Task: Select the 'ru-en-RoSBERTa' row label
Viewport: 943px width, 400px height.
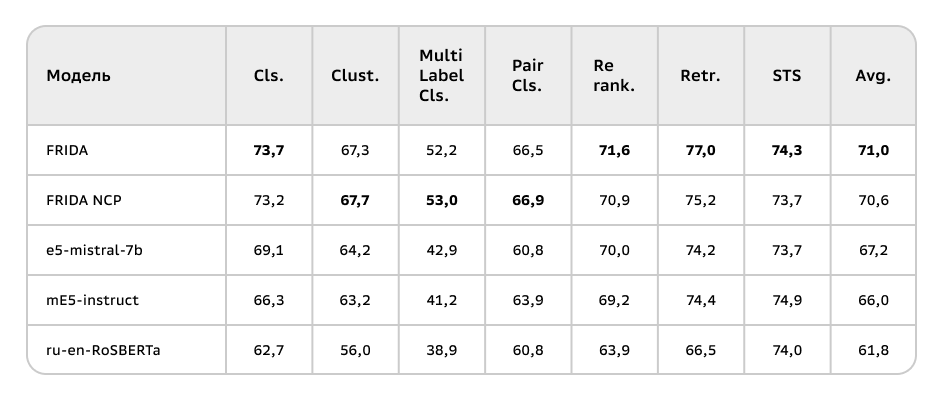Action: (103, 350)
